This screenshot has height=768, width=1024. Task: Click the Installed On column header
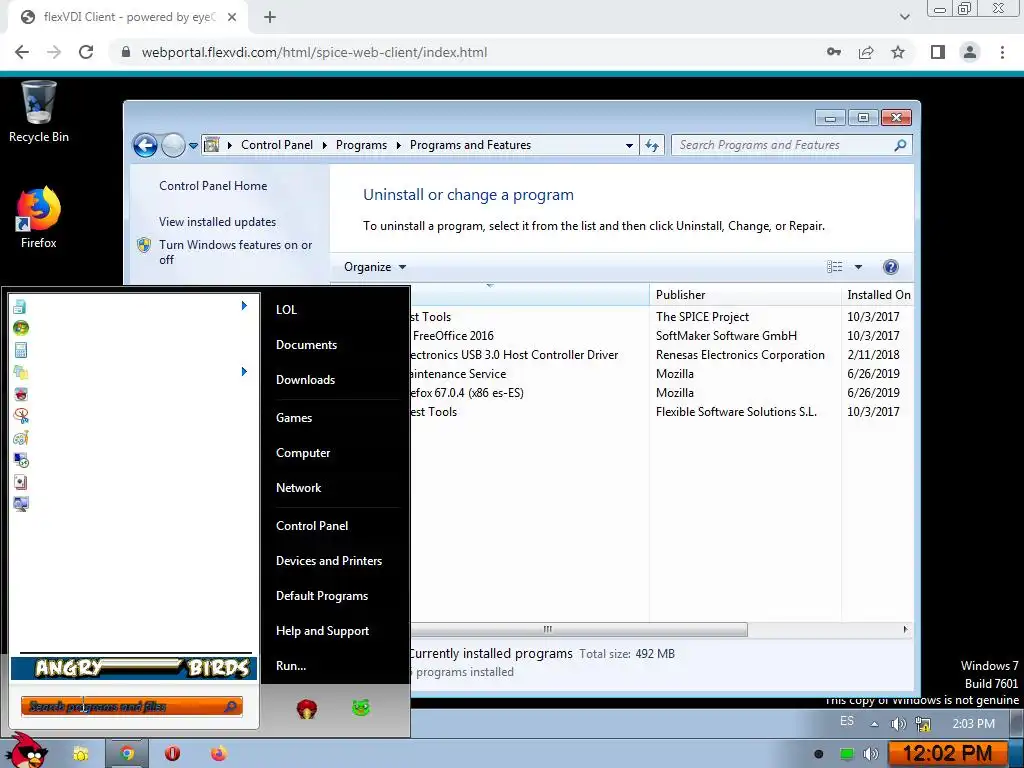coord(878,295)
